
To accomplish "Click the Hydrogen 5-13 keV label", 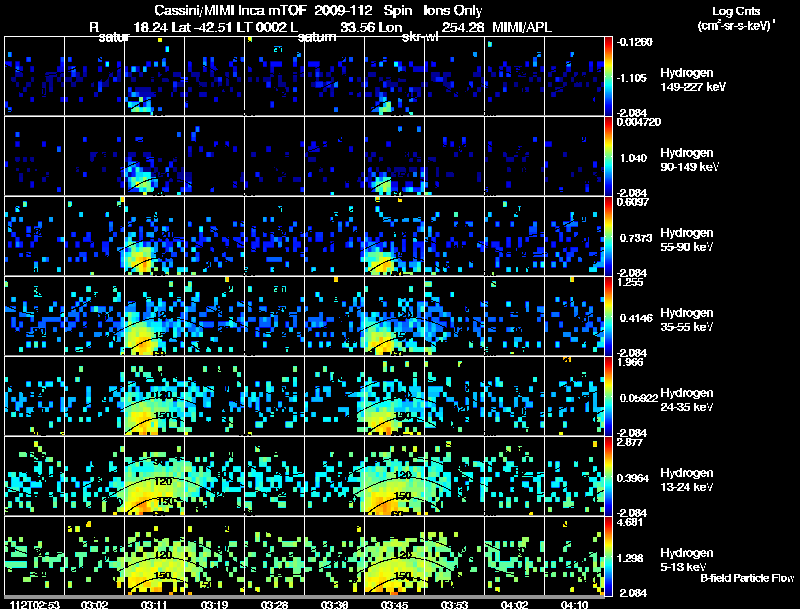I will tap(687, 560).
